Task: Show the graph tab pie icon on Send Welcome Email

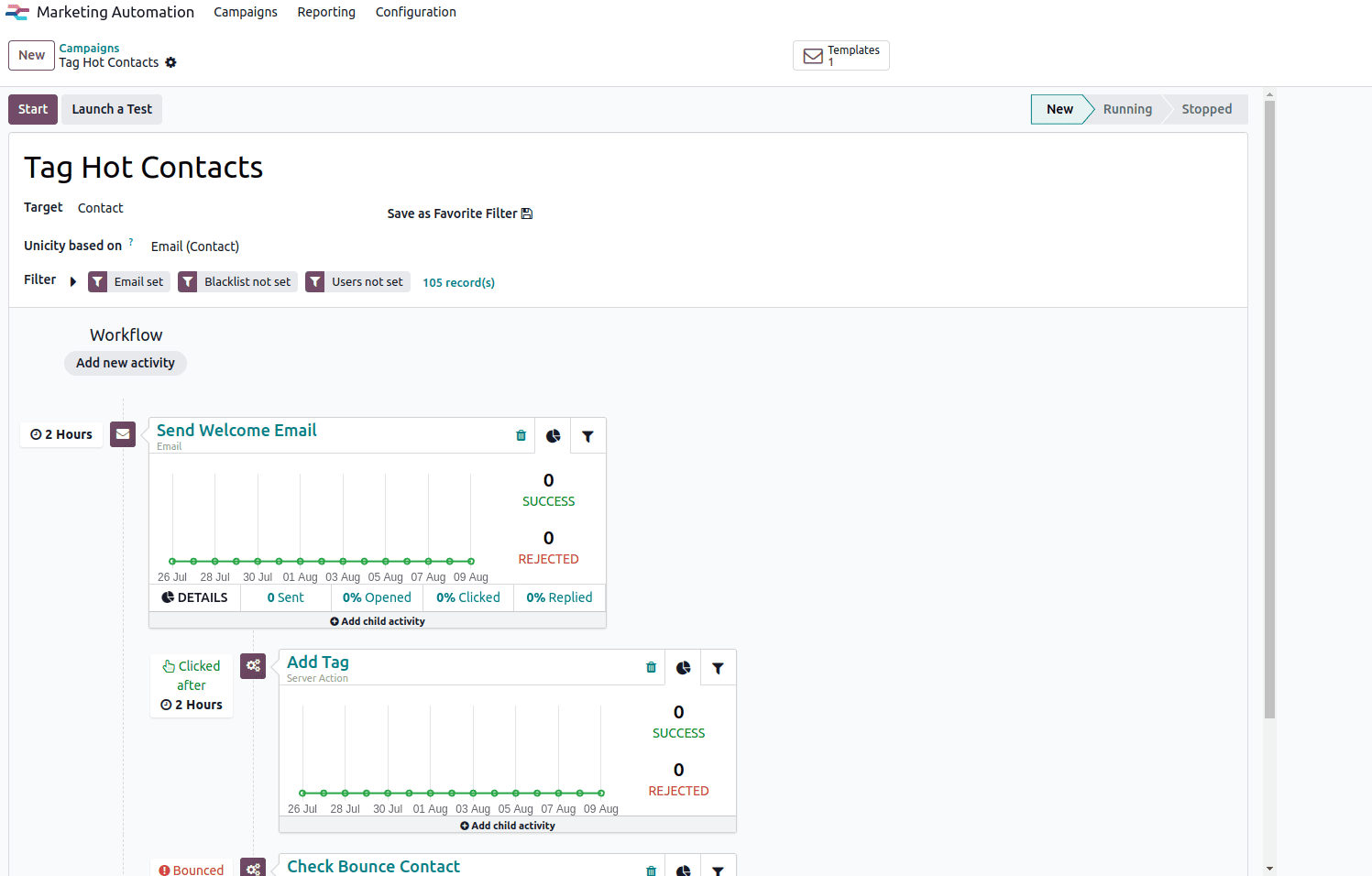Action: pos(554,436)
